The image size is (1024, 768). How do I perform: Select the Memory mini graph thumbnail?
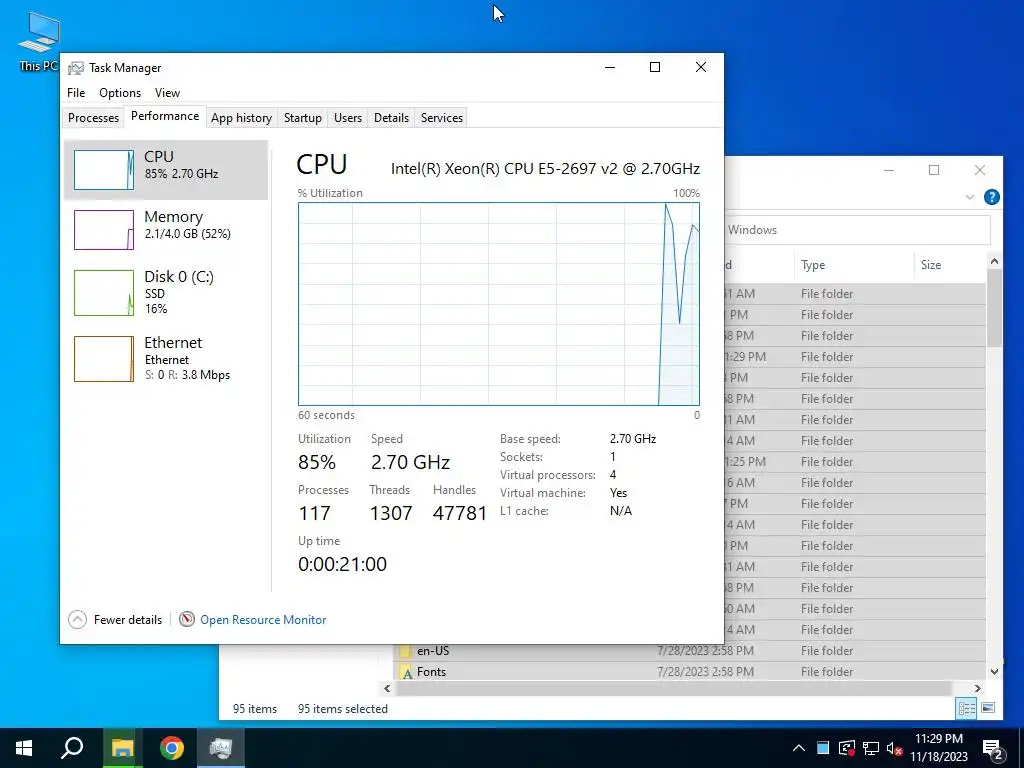pyautogui.click(x=104, y=230)
